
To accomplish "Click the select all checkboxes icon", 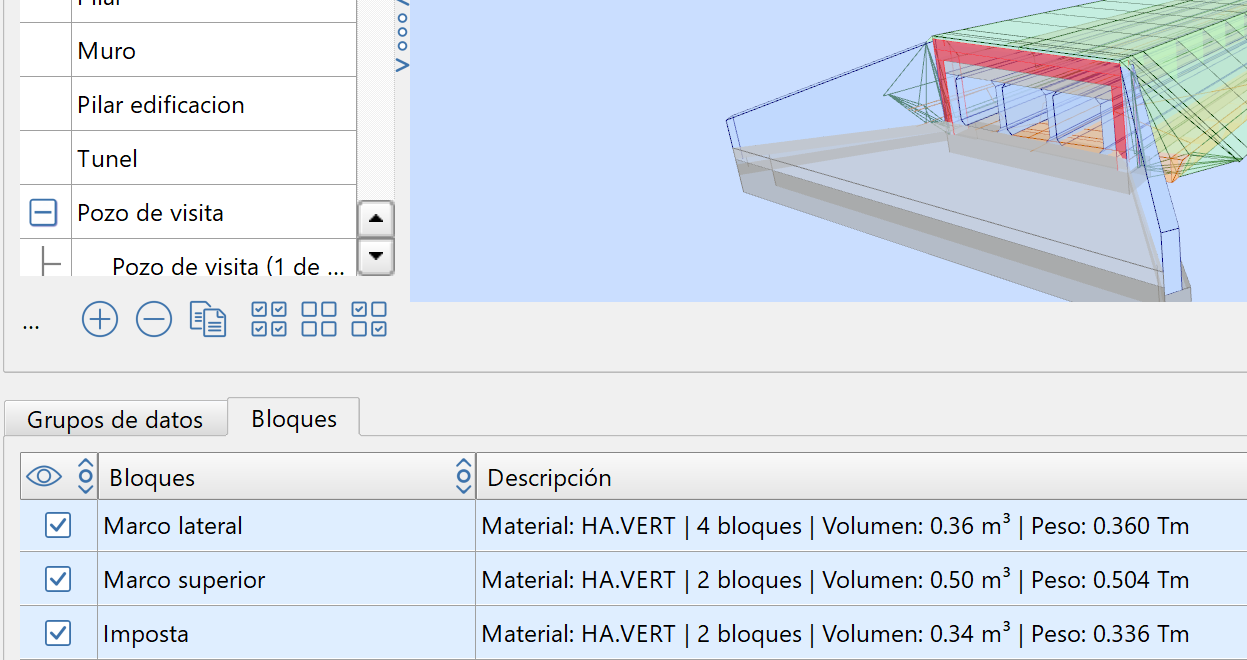I will point(269,320).
